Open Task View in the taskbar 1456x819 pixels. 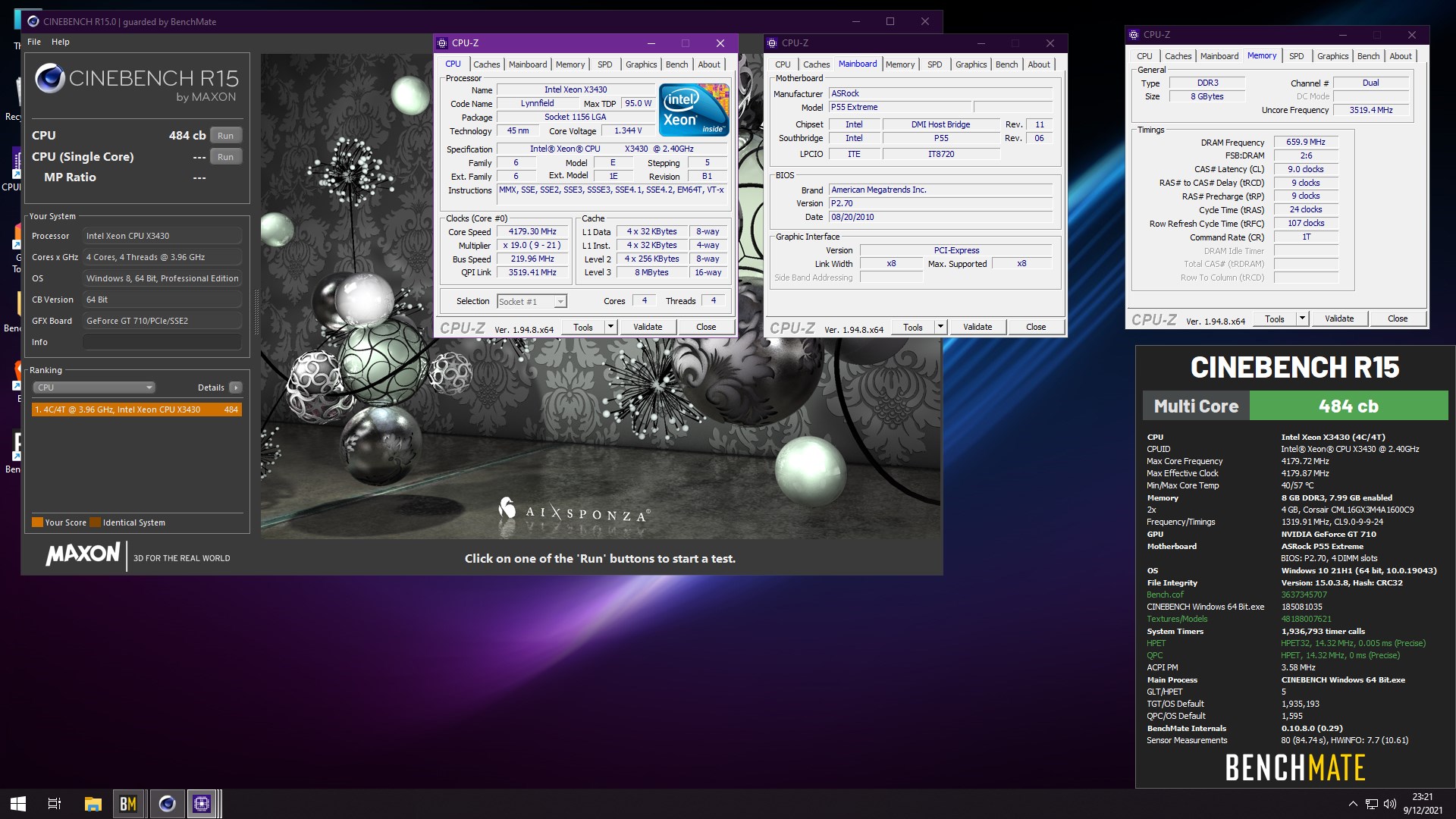pyautogui.click(x=55, y=804)
